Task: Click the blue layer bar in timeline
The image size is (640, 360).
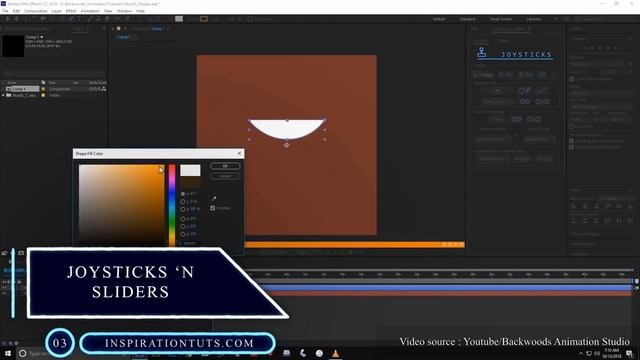Action: (x=445, y=288)
